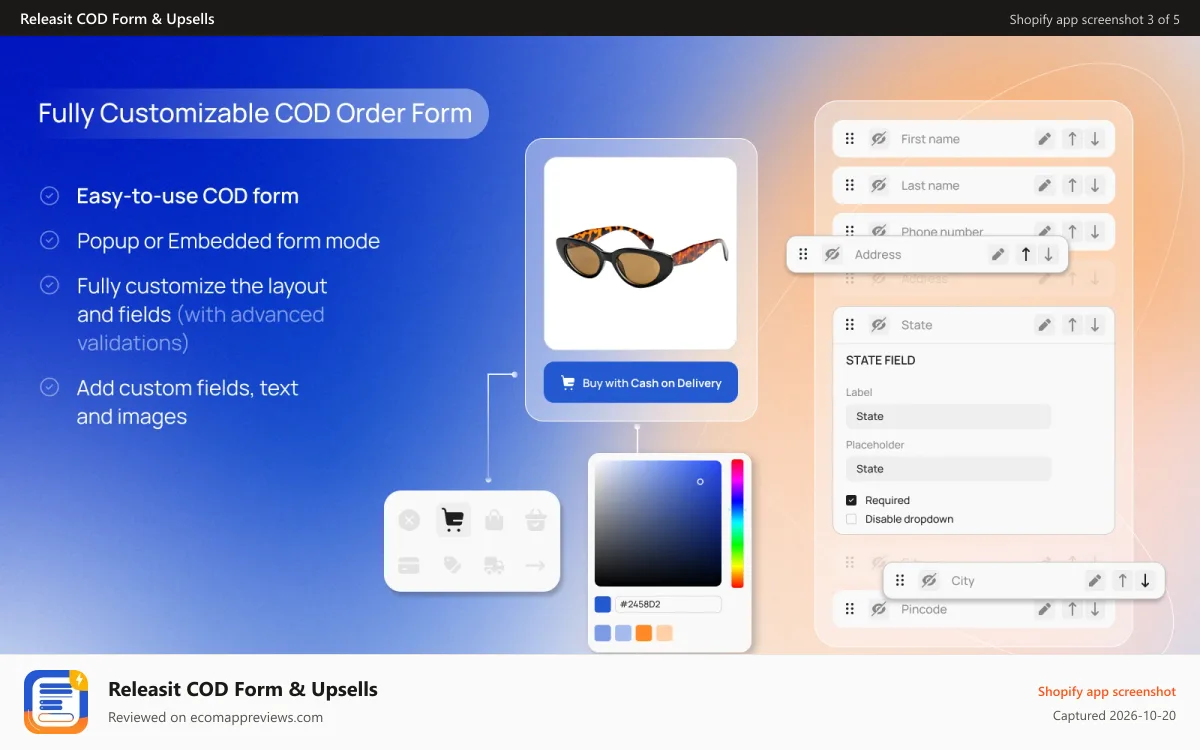Move the City field up
The image size is (1200, 750).
(1122, 580)
